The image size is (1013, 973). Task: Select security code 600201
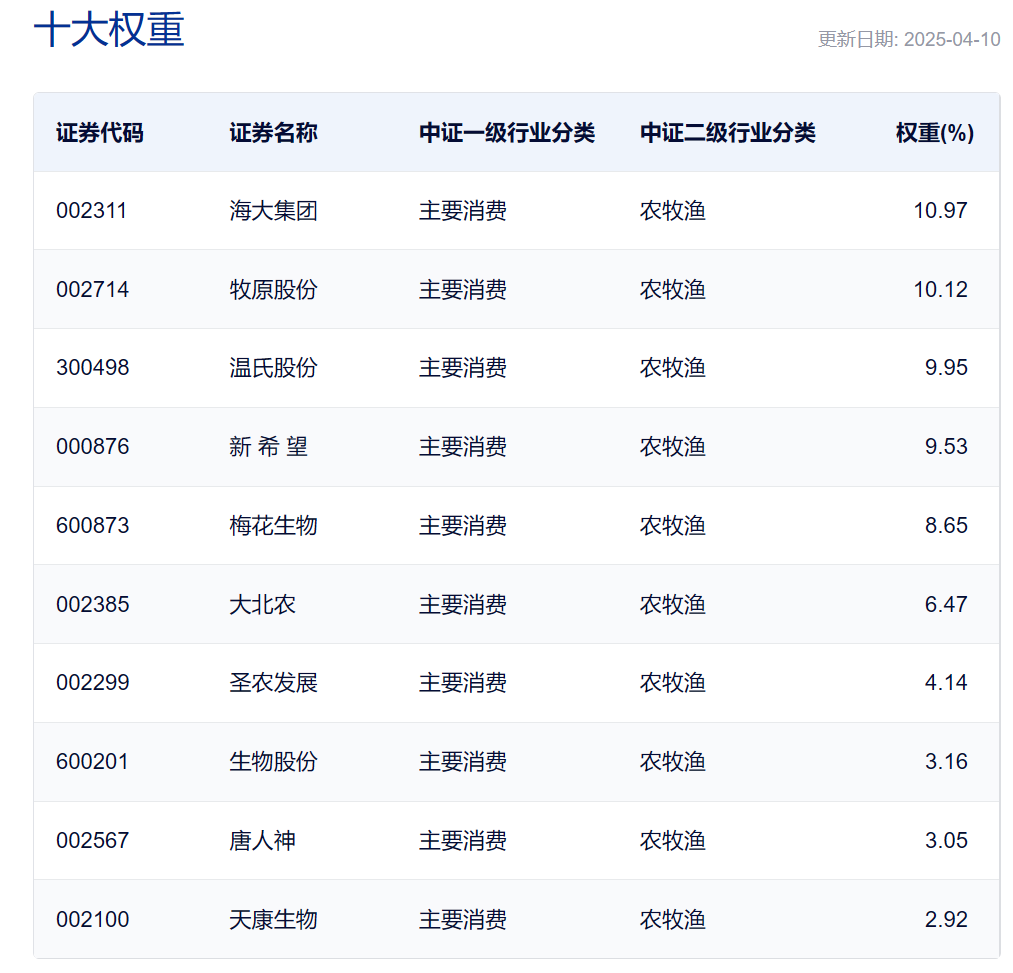[x=92, y=761]
